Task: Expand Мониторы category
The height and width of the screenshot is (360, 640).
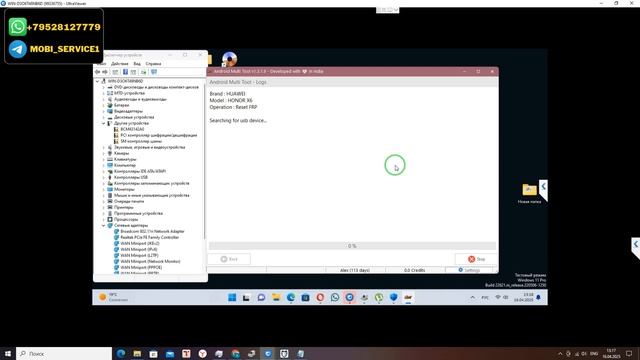Action: point(104,189)
